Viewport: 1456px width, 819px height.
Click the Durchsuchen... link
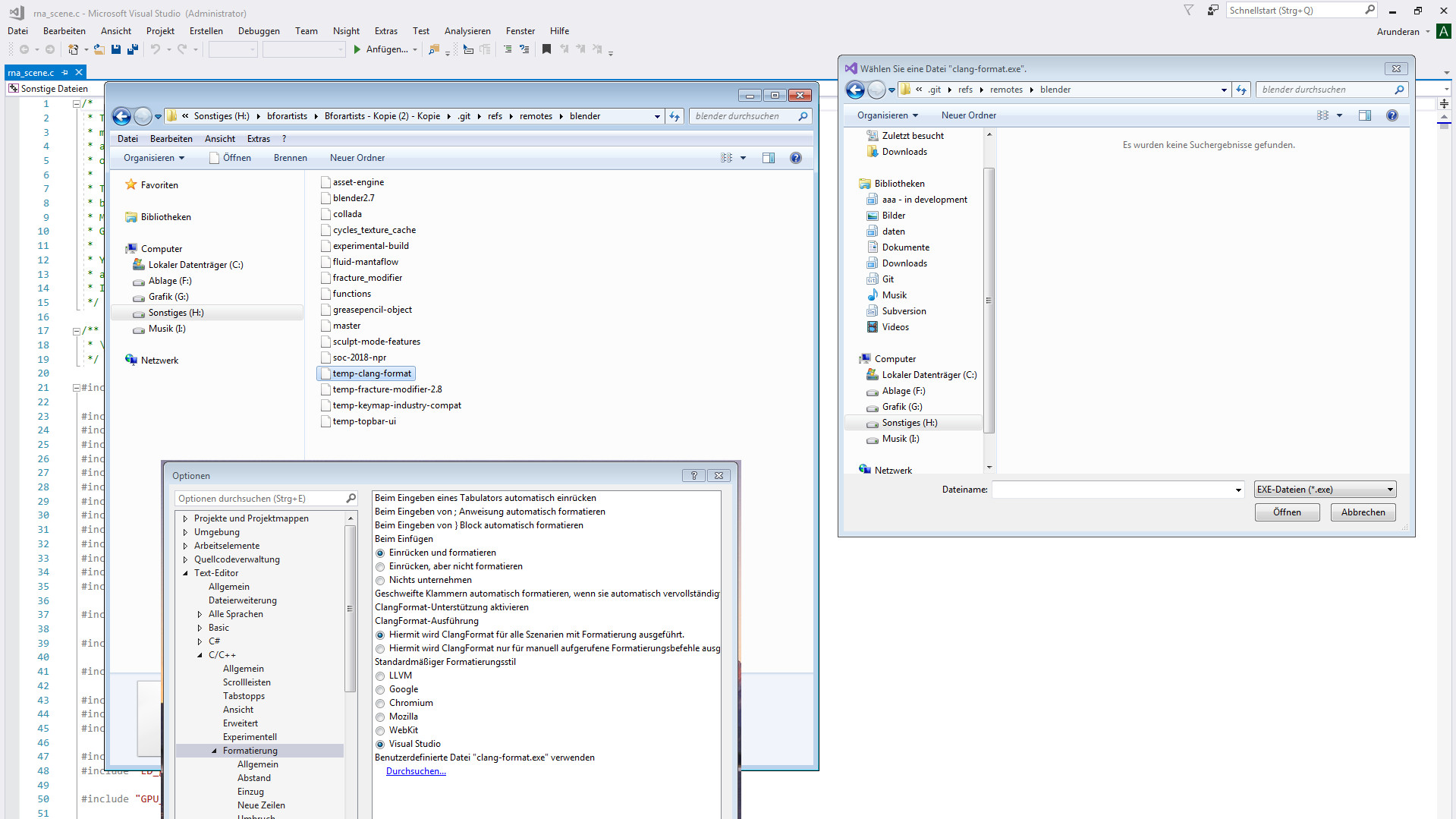pyautogui.click(x=416, y=771)
